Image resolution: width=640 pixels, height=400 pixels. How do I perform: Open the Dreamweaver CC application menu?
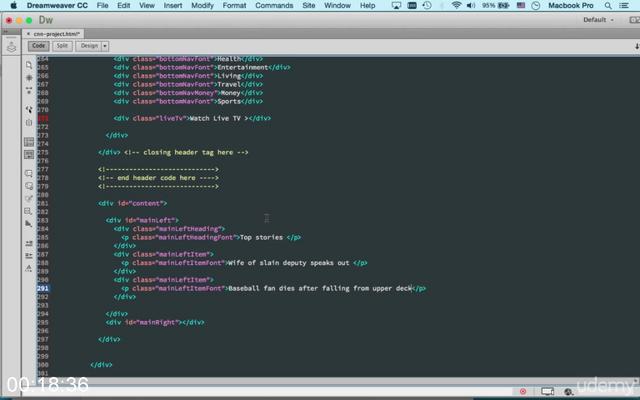point(57,5)
